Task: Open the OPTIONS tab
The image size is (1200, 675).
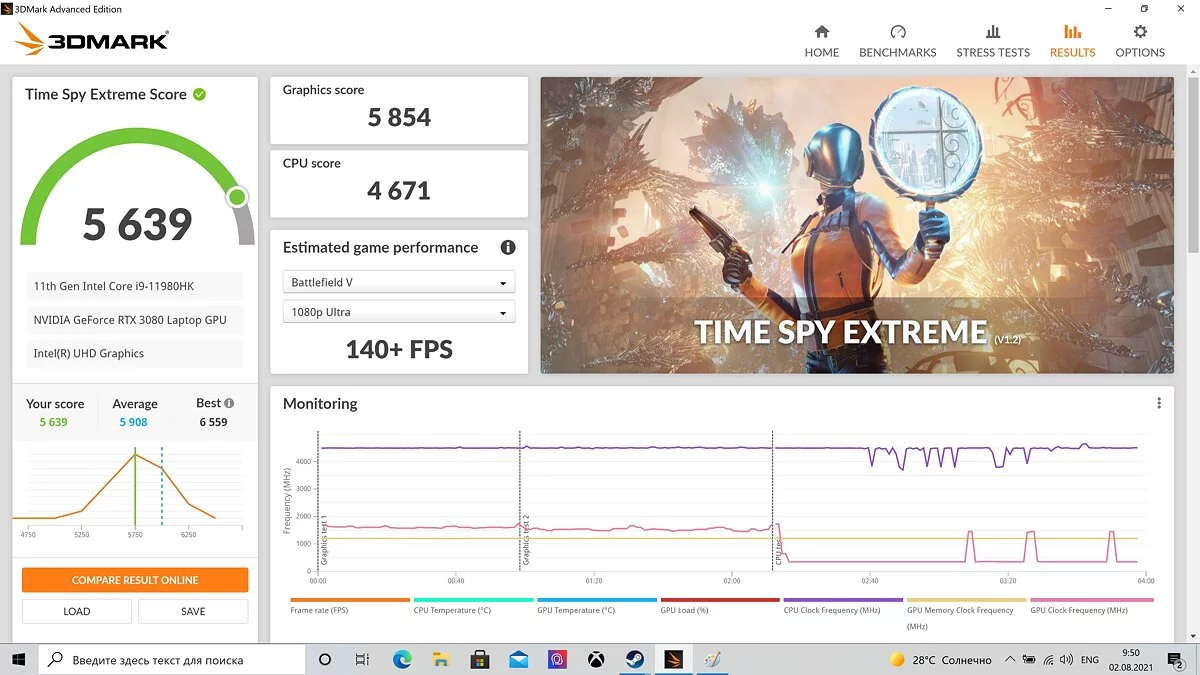Action: pos(1140,41)
